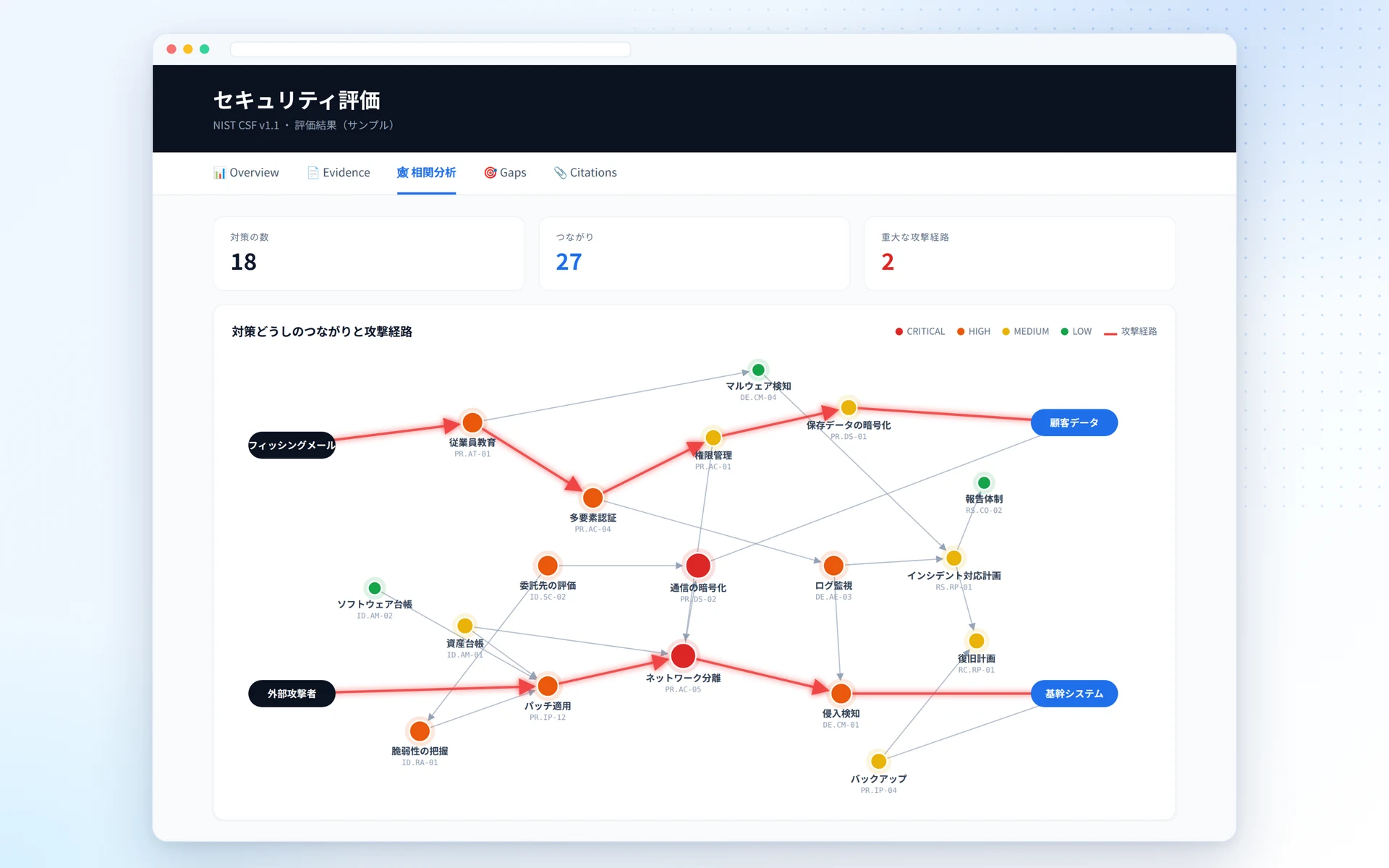Click the 対策の数 card value 18
This screenshot has height=868, width=1389.
(244, 262)
